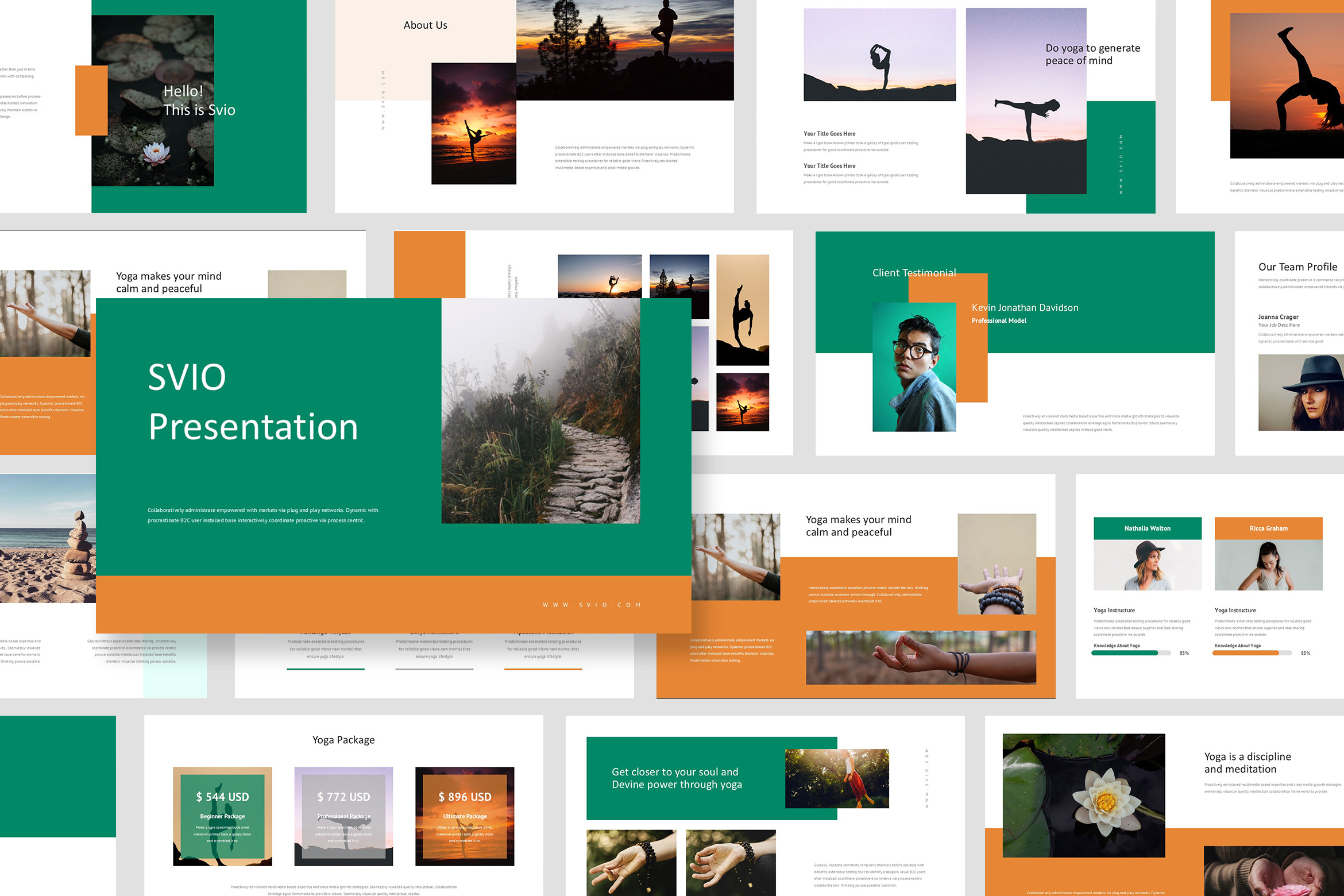Select the $ 772 USD Professional Package card
Screen dimensions: 1344x896
pos(343,816)
